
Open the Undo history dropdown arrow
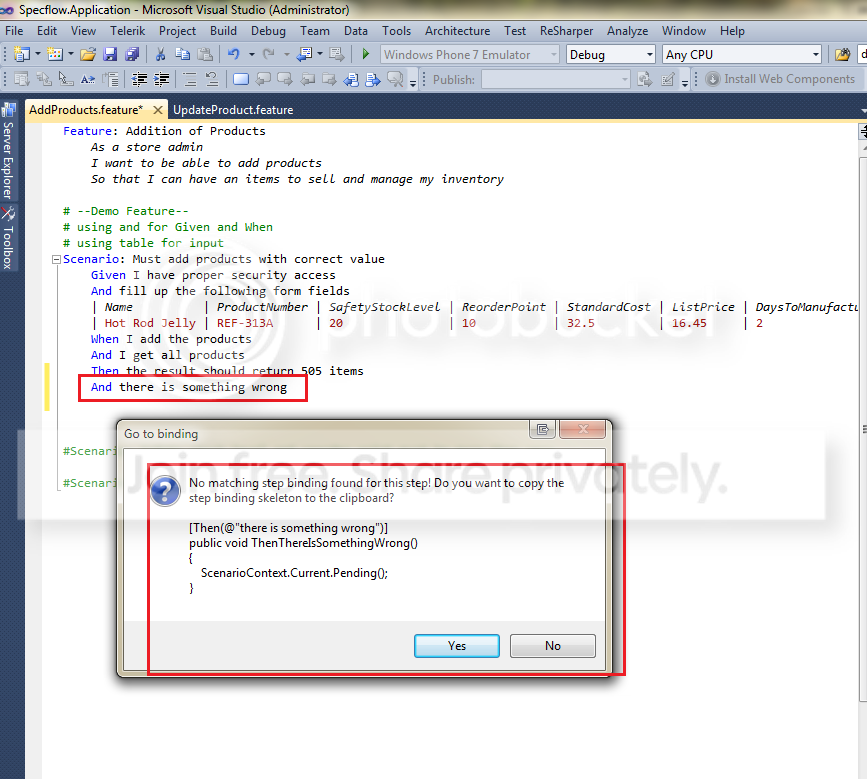point(252,54)
